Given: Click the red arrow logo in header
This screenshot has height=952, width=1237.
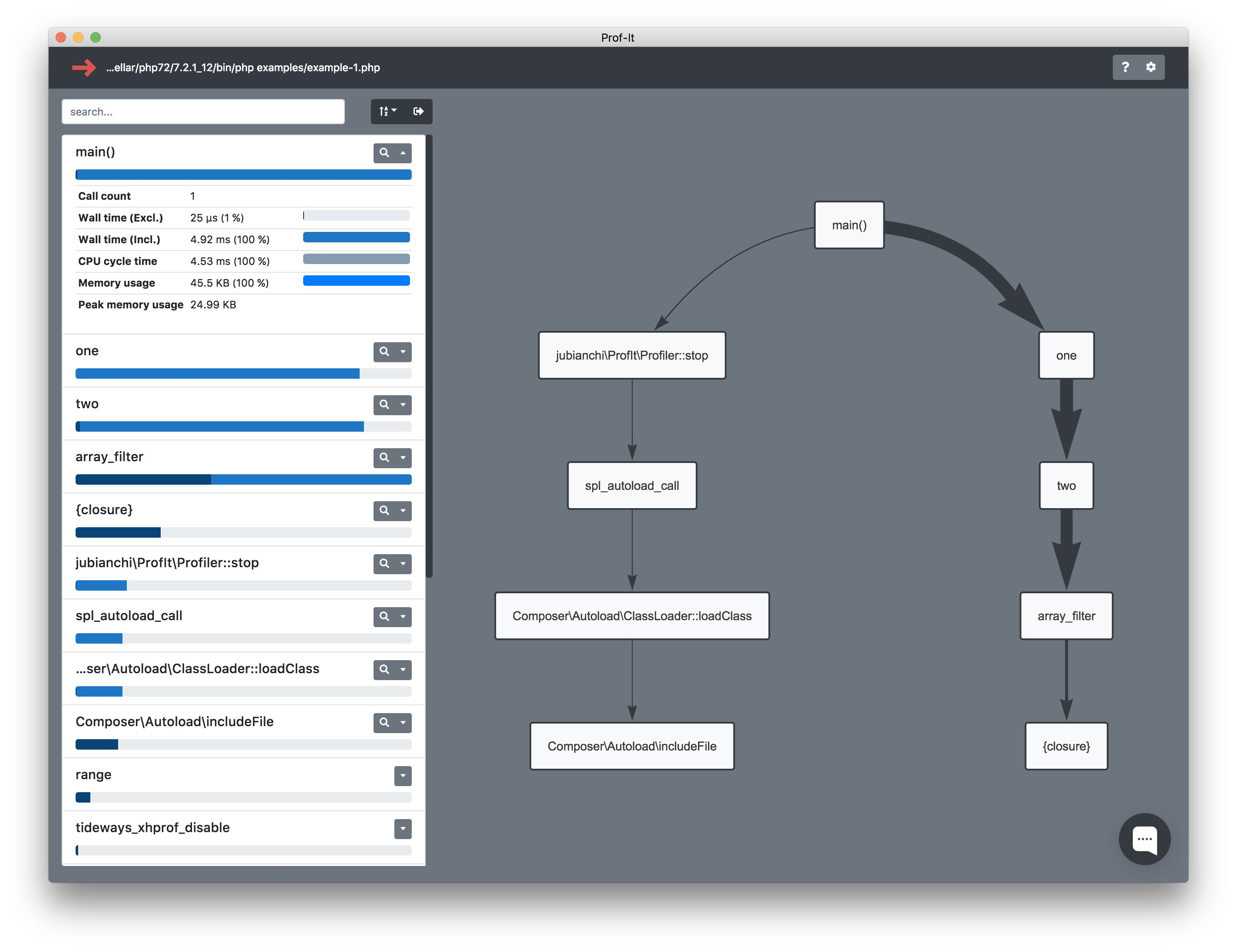Looking at the screenshot, I should tap(84, 67).
